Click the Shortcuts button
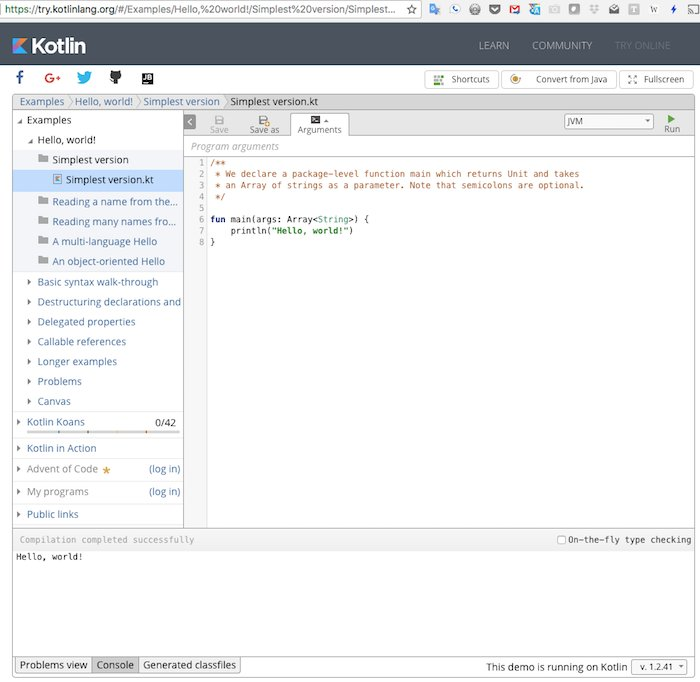The height and width of the screenshot is (682, 700). (x=462, y=79)
